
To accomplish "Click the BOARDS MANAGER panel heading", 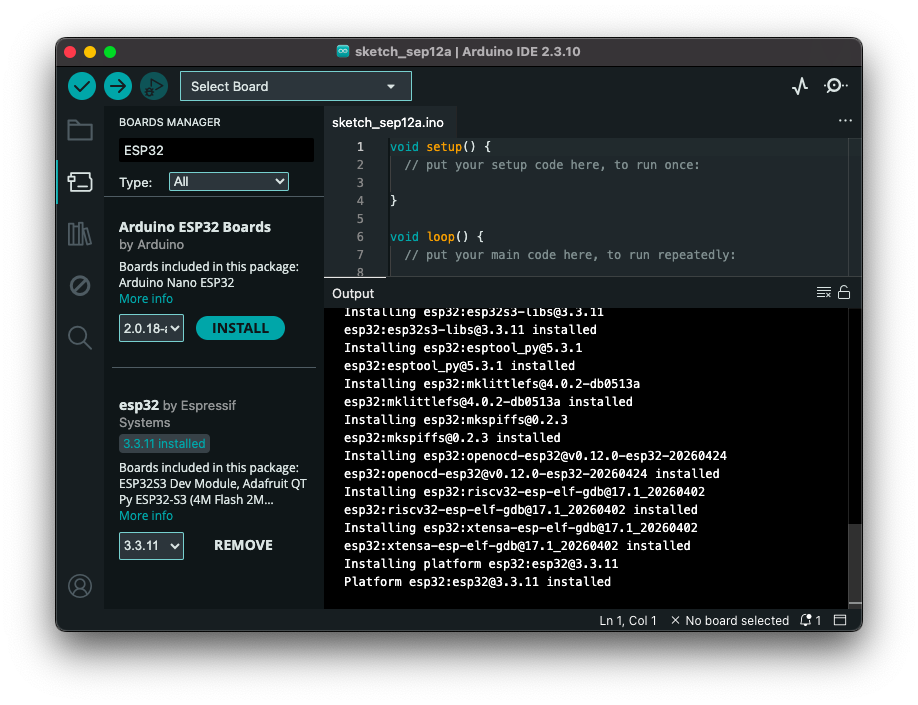I will [x=170, y=122].
